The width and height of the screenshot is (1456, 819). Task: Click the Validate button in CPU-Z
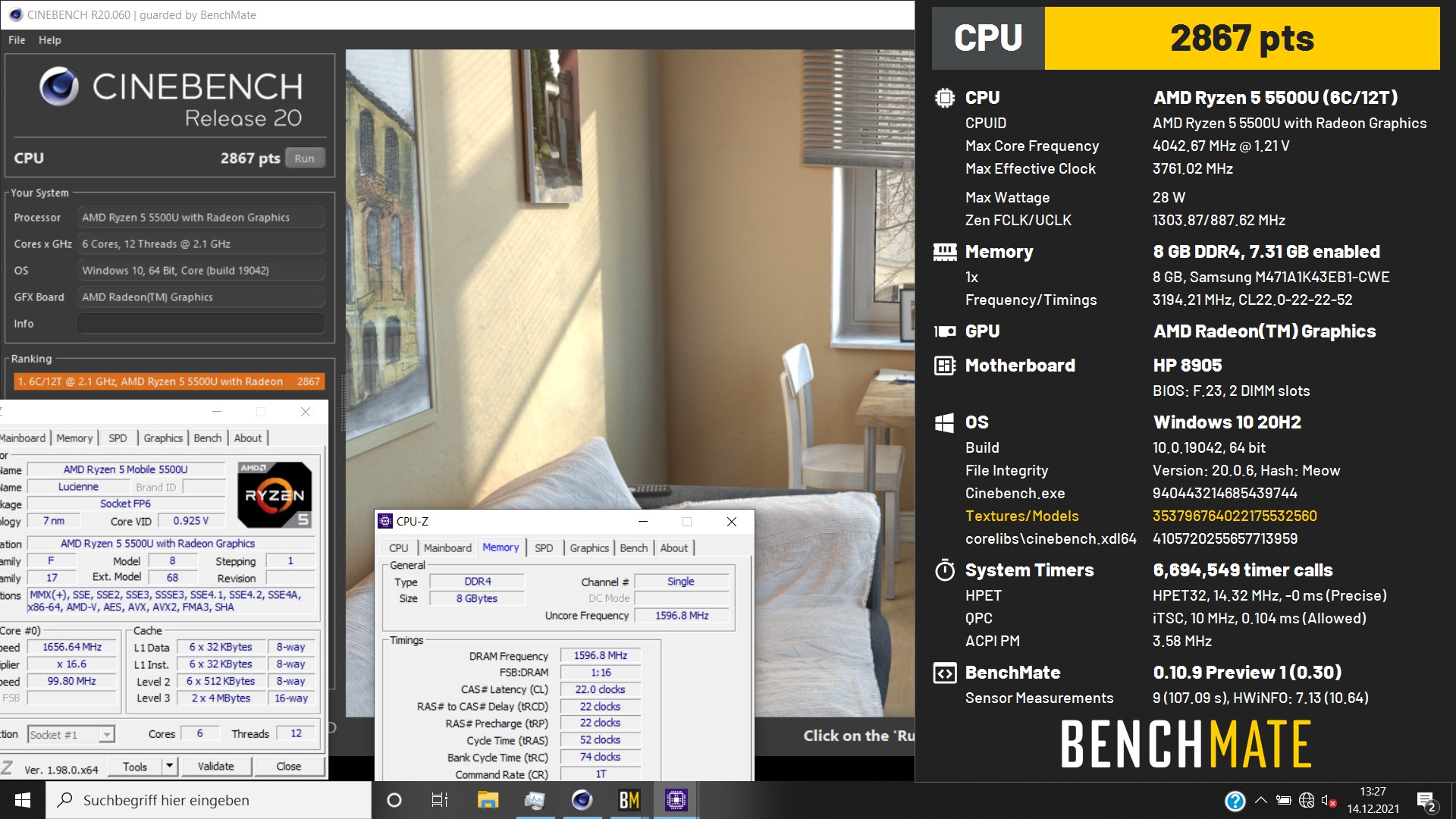coord(216,767)
